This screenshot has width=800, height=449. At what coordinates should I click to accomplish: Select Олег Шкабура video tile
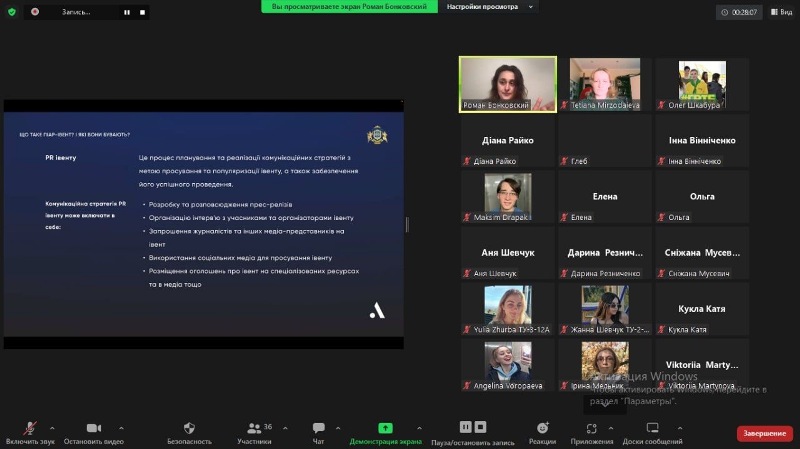[x=702, y=84]
